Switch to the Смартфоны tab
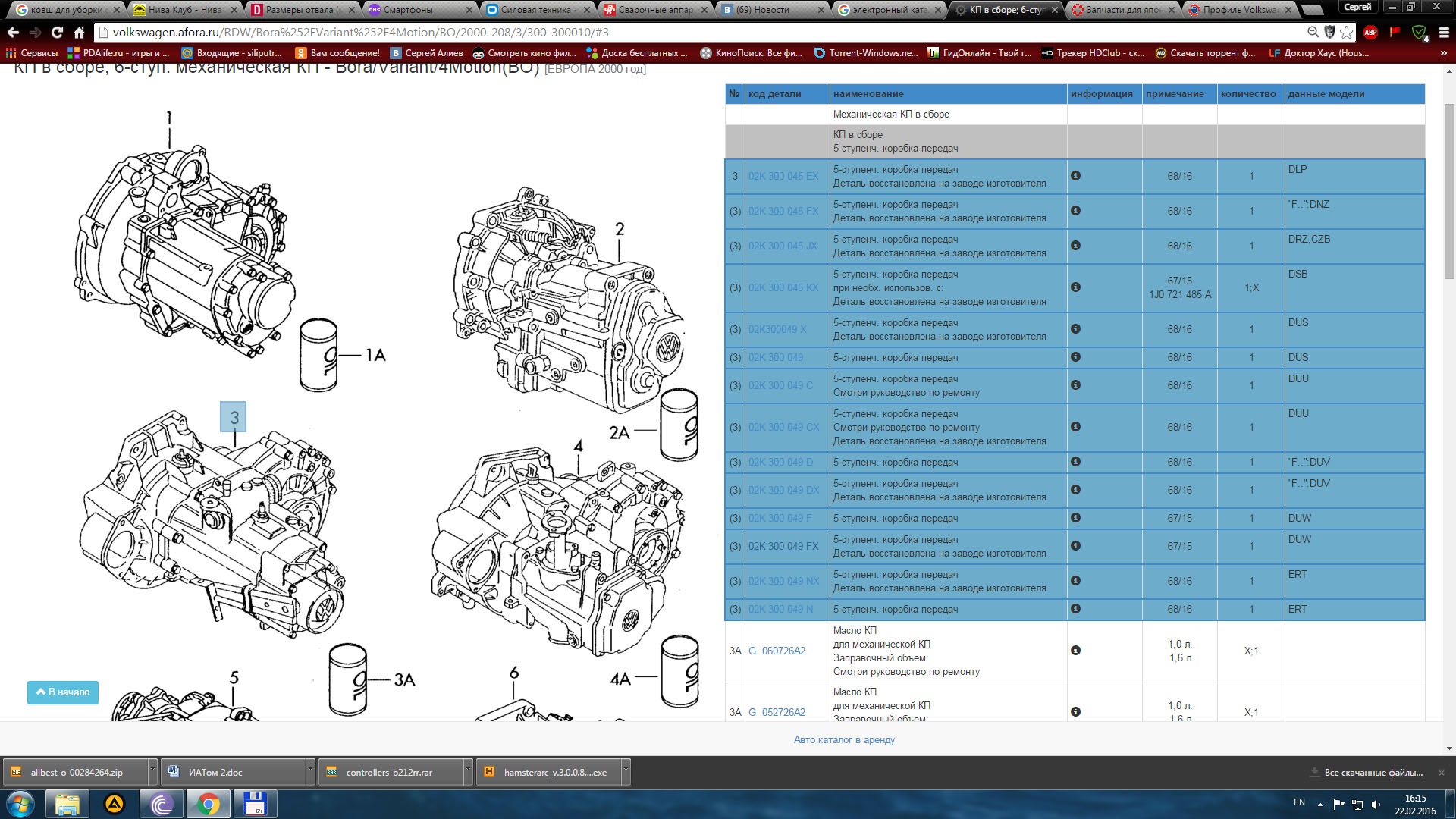This screenshot has width=1456, height=819. (419, 10)
